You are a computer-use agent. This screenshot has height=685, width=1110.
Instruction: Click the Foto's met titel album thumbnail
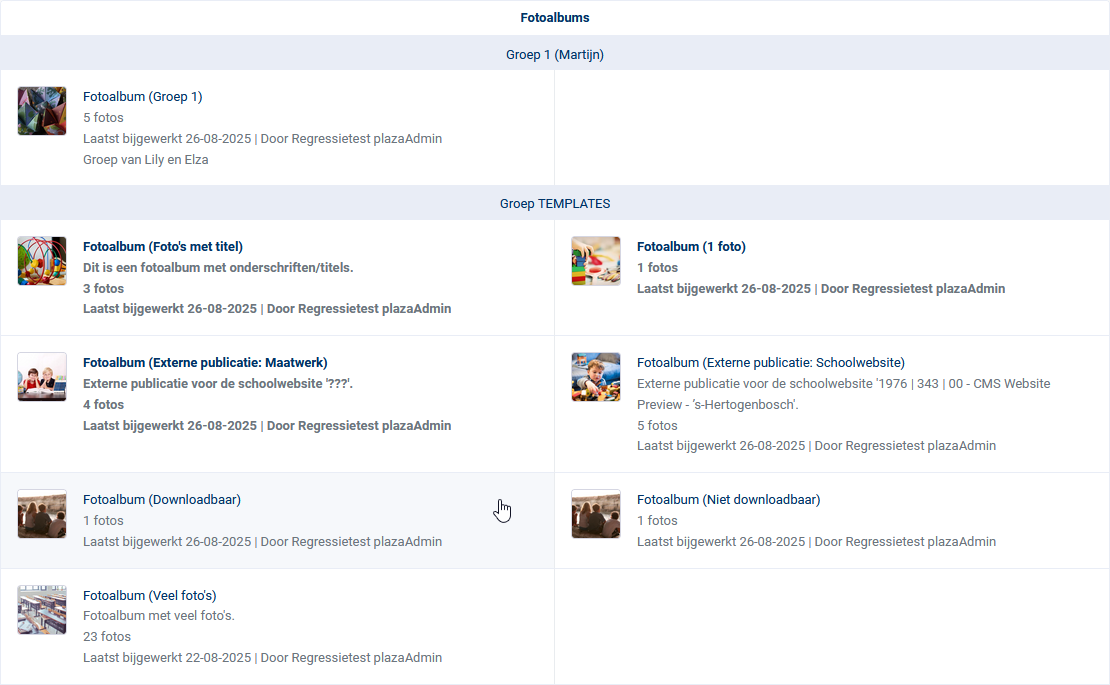point(42,261)
